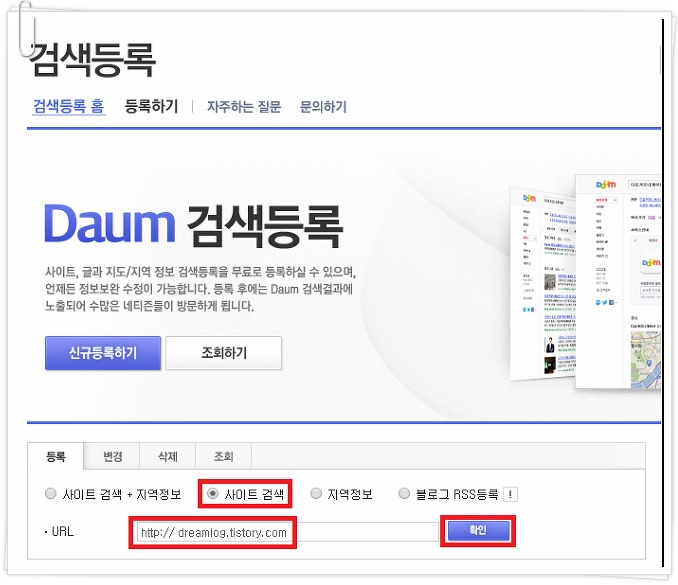Open the 검색등록 홈 link
This screenshot has width=678, height=585.
pos(69,106)
